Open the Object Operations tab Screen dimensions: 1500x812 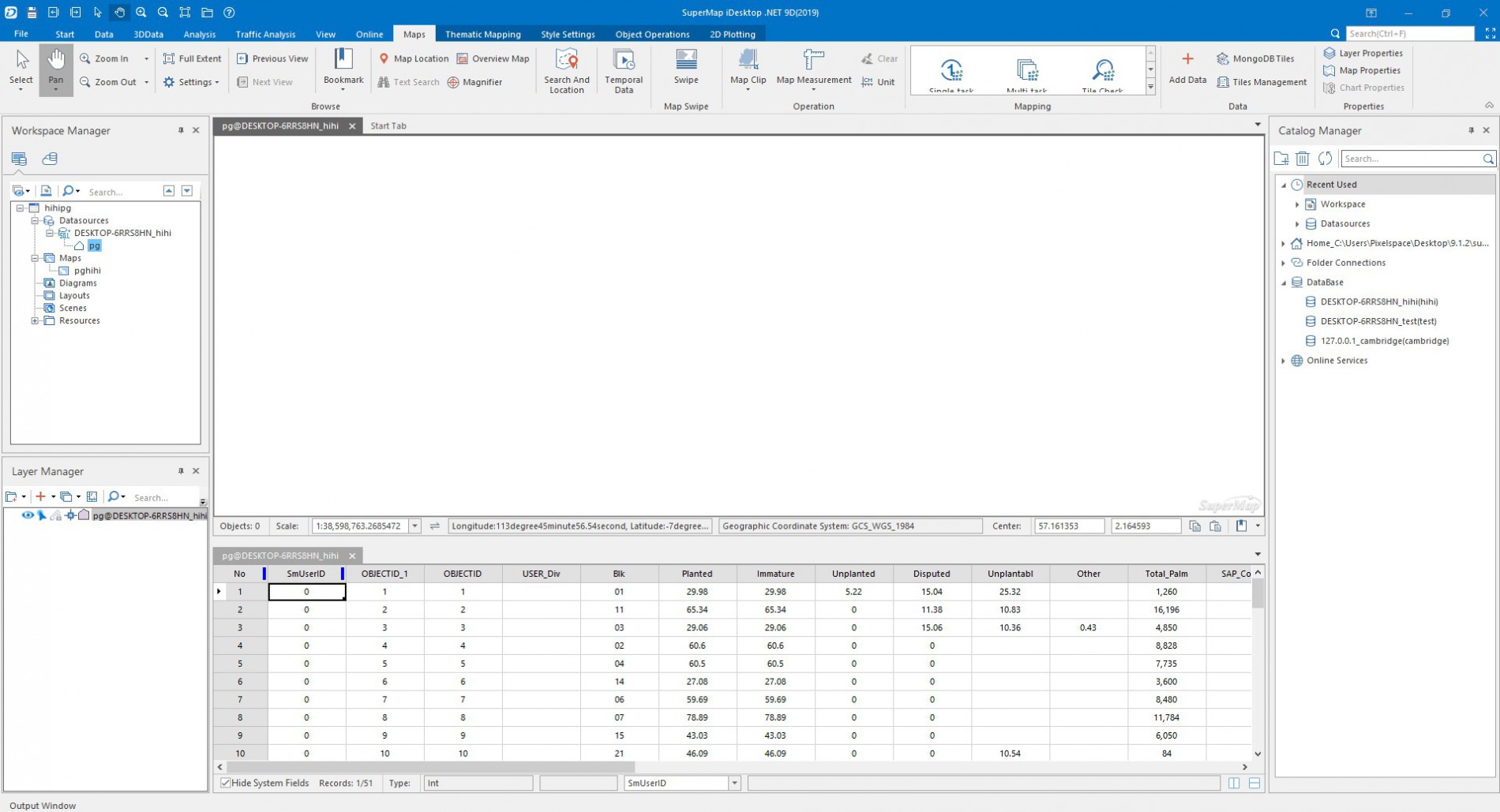pyautogui.click(x=652, y=34)
